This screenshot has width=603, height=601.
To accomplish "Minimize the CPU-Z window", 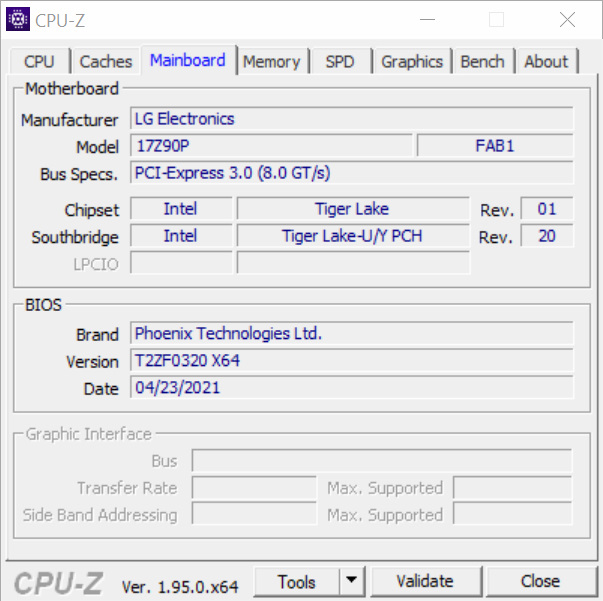I will (427, 19).
